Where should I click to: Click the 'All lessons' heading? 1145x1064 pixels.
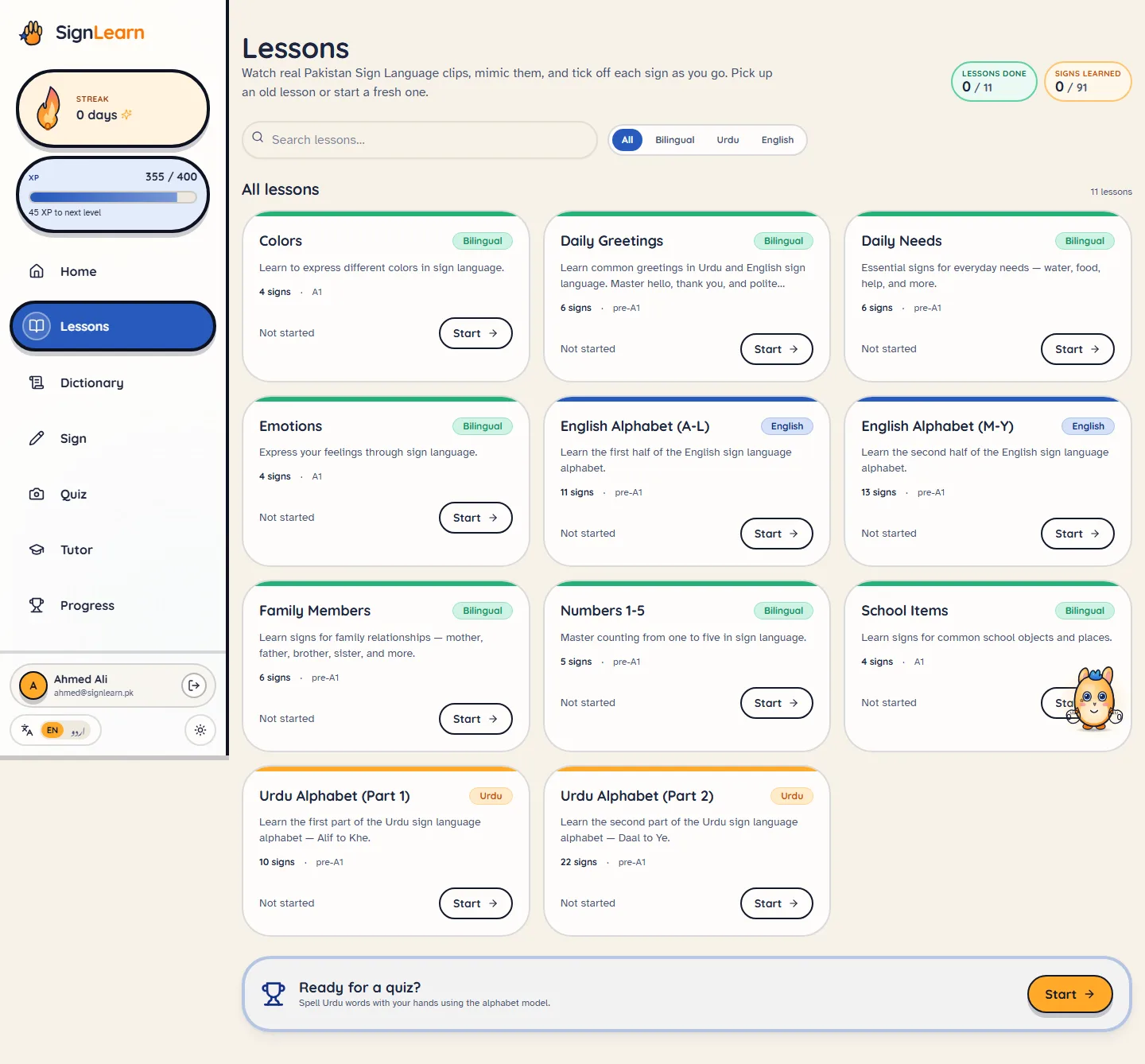pyautogui.click(x=281, y=189)
